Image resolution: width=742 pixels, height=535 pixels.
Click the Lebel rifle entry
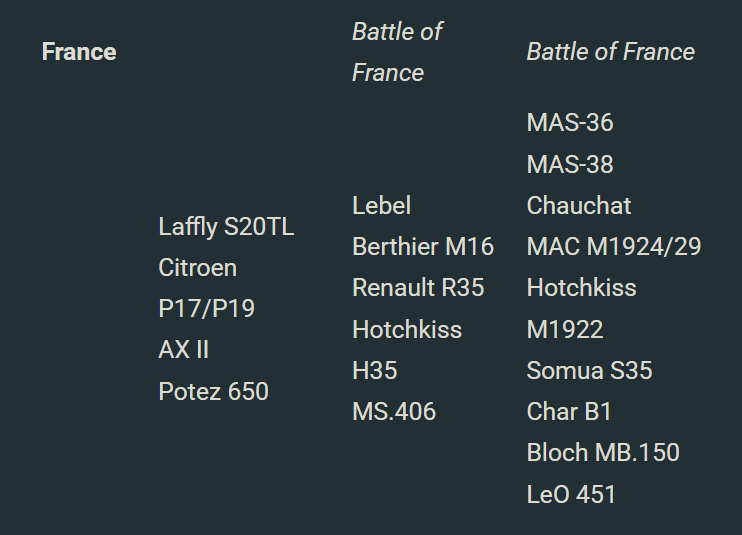pos(381,206)
